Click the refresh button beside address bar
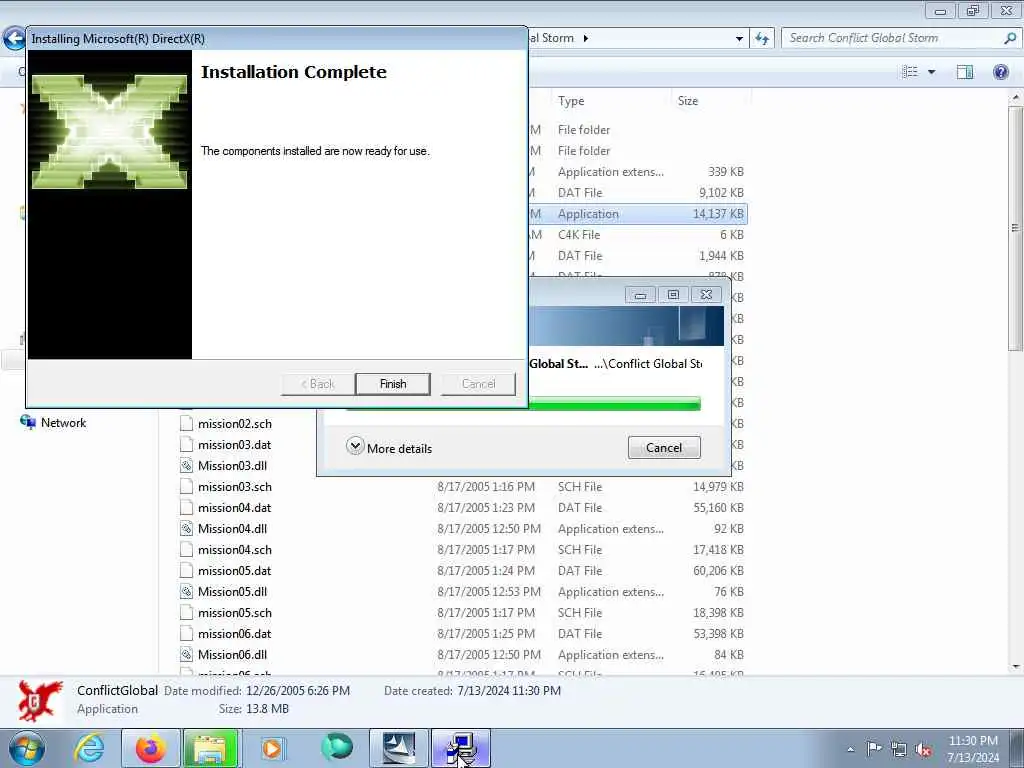This screenshot has width=1024, height=768. (761, 39)
